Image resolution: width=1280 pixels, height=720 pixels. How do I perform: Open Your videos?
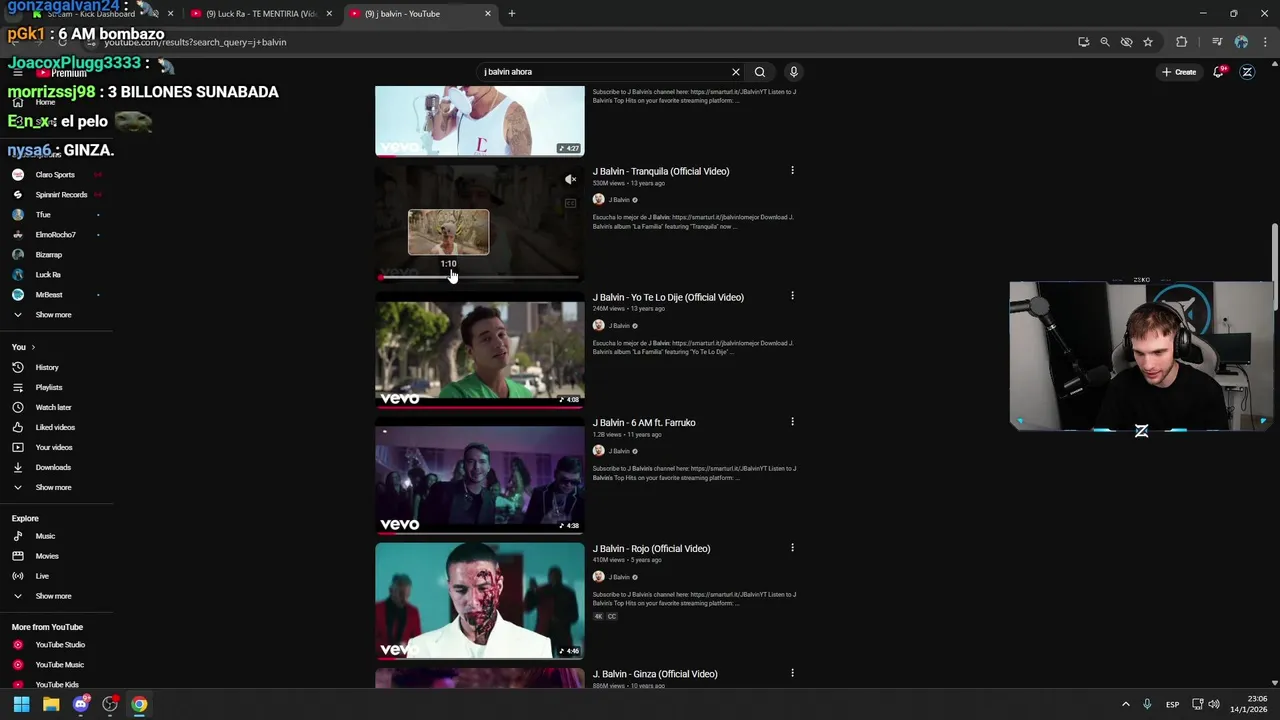pyautogui.click(x=56, y=447)
